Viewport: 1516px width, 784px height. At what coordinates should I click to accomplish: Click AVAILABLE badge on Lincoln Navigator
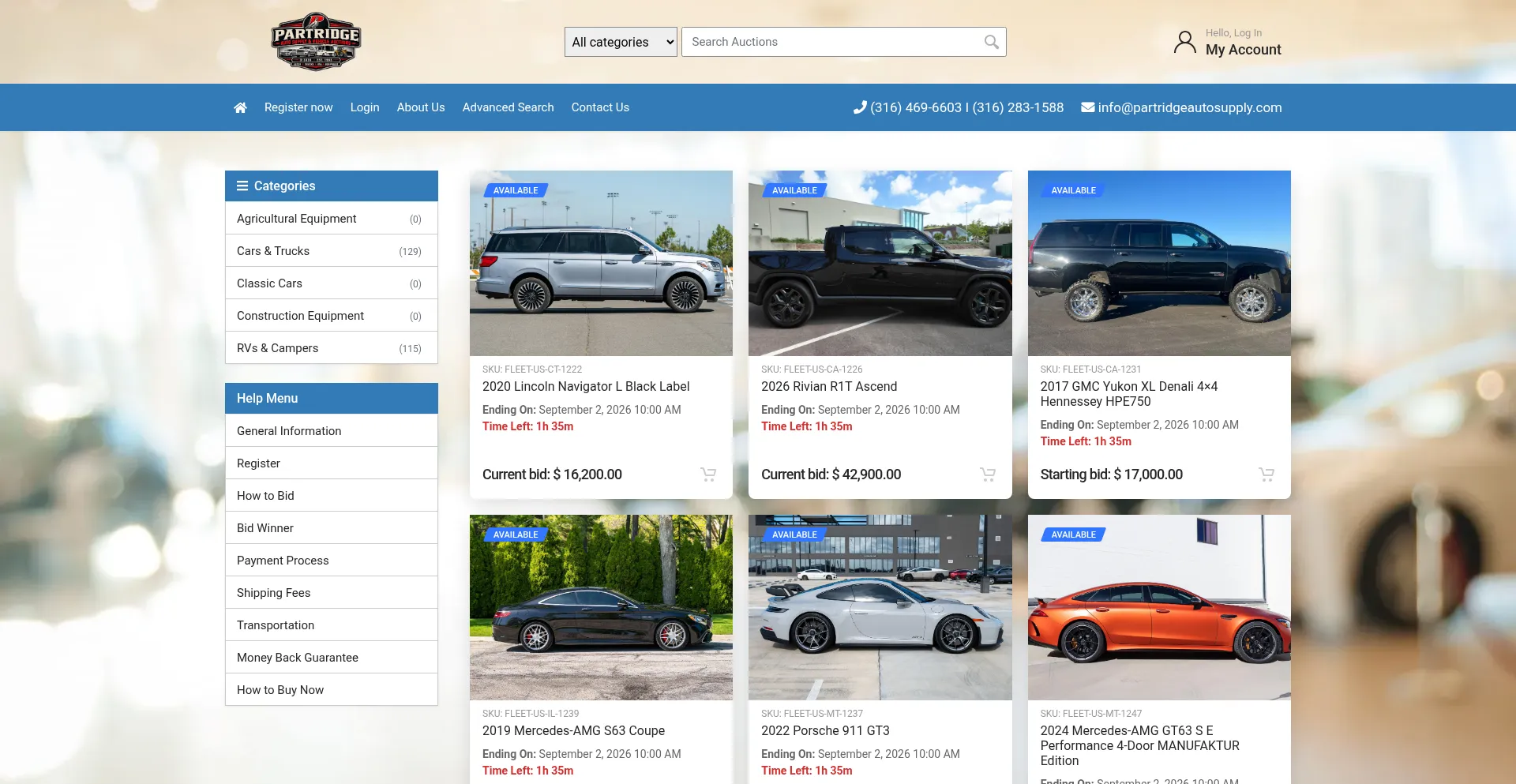516,190
